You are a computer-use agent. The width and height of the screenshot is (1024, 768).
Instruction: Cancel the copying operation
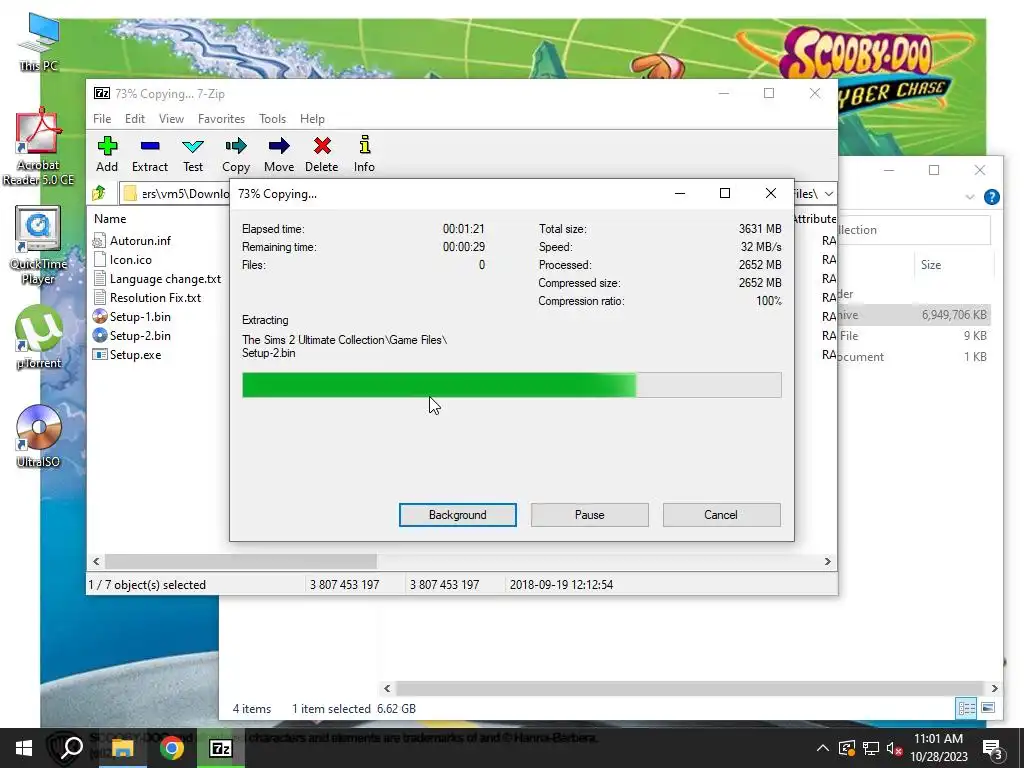[721, 515]
